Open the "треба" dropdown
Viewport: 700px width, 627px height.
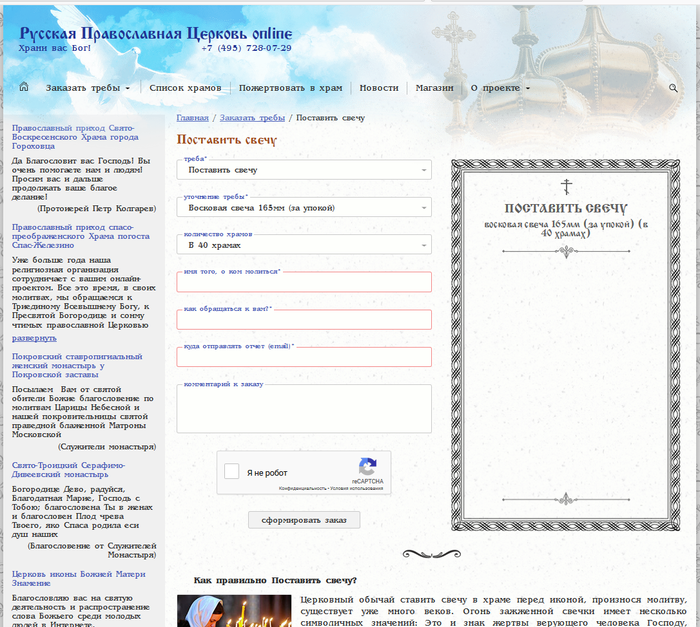click(x=304, y=170)
